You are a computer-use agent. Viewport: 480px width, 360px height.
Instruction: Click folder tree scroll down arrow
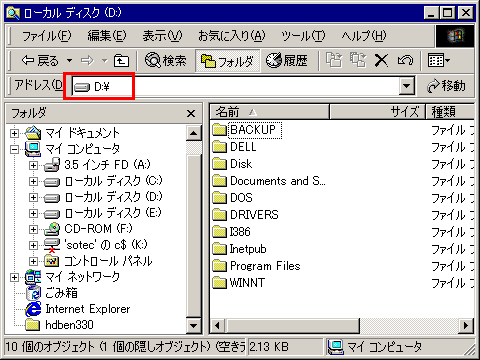(194, 325)
